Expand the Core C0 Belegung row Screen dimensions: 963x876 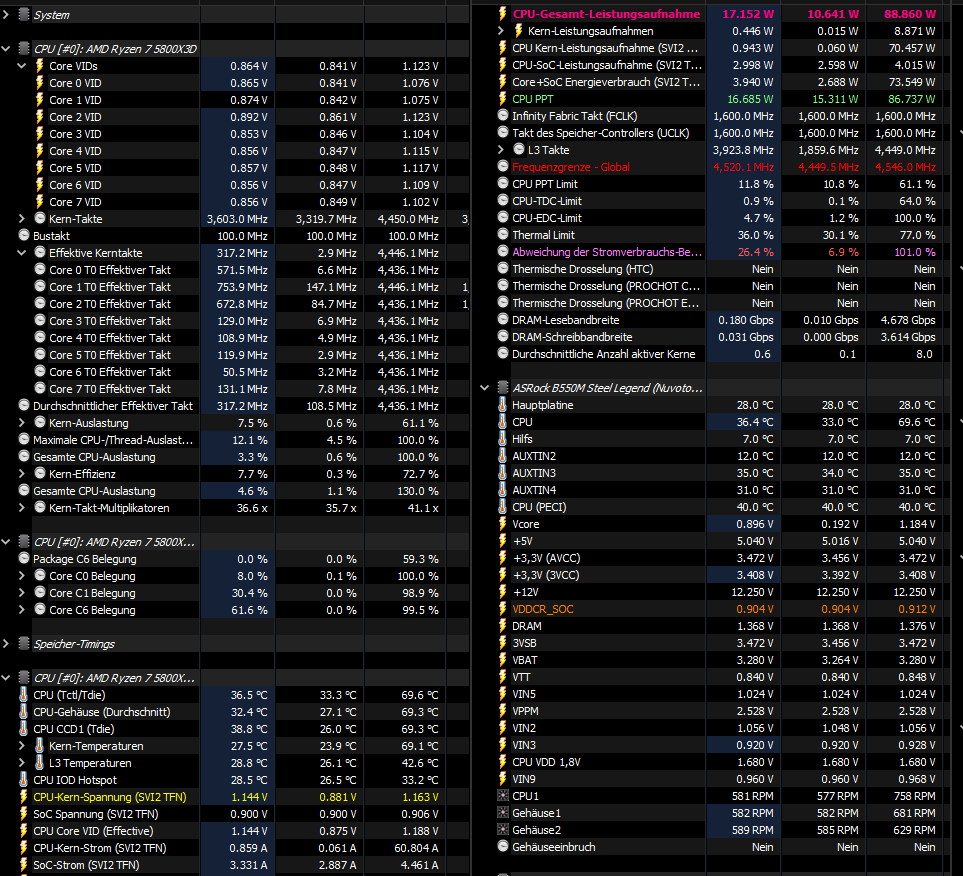22,576
